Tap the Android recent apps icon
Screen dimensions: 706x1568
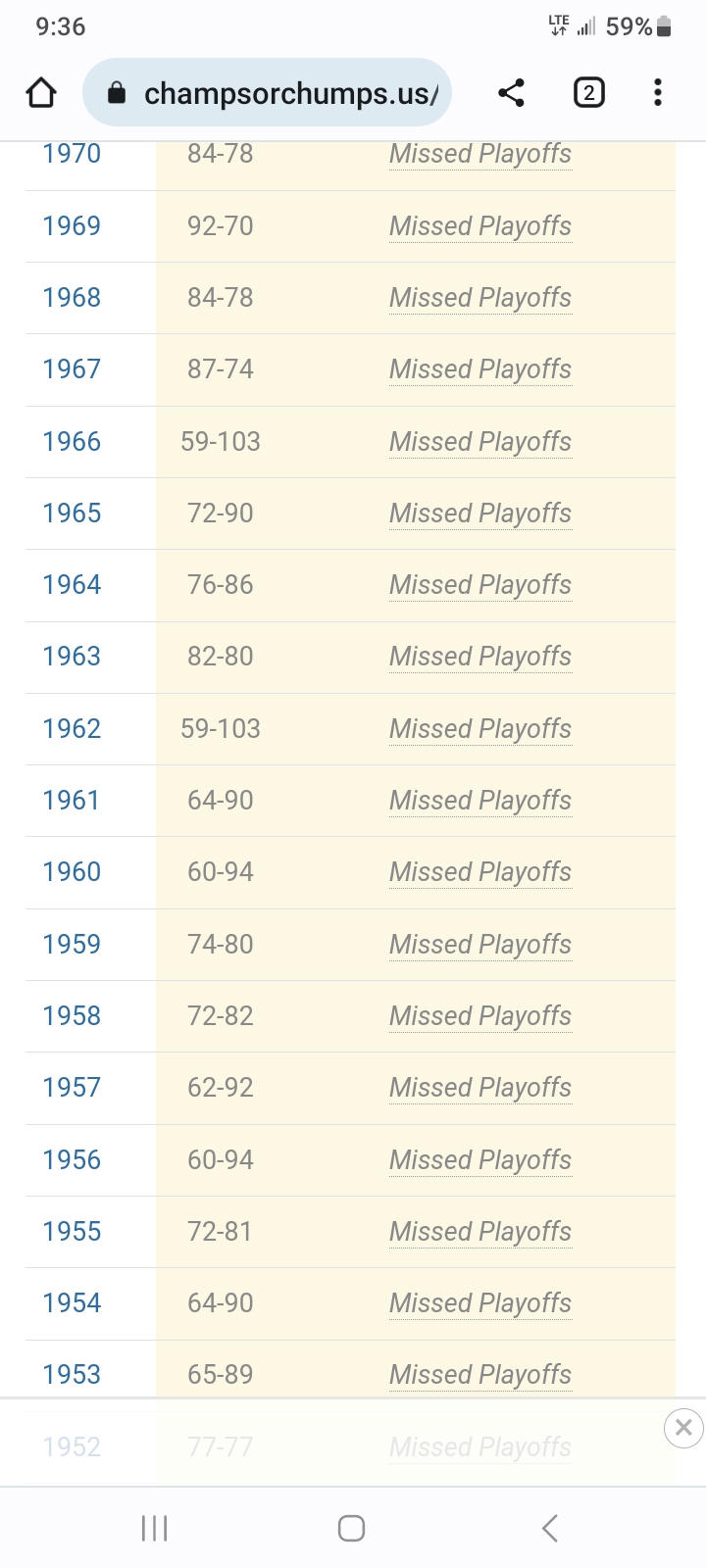[155, 1528]
